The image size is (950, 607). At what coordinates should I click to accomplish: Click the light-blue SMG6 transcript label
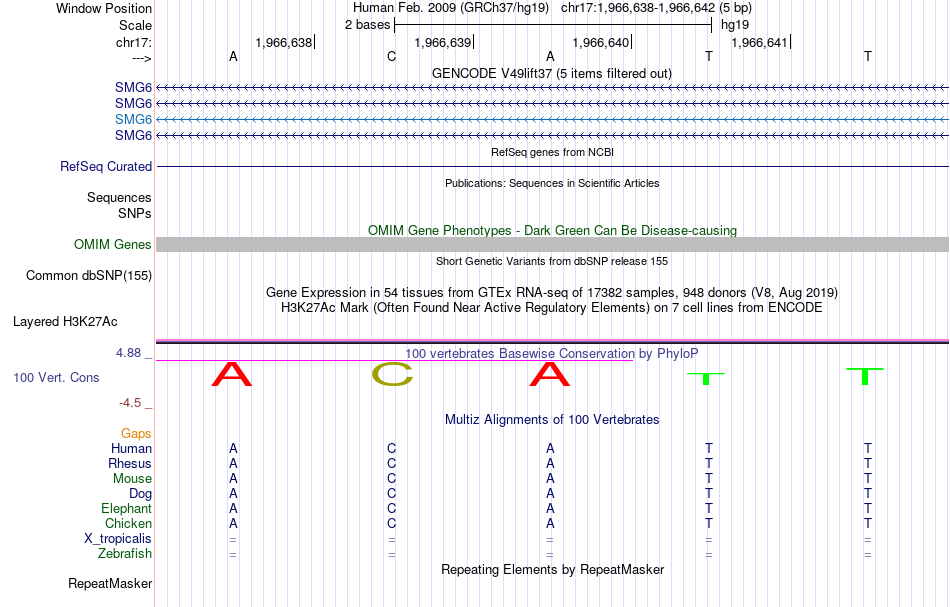[x=133, y=119]
